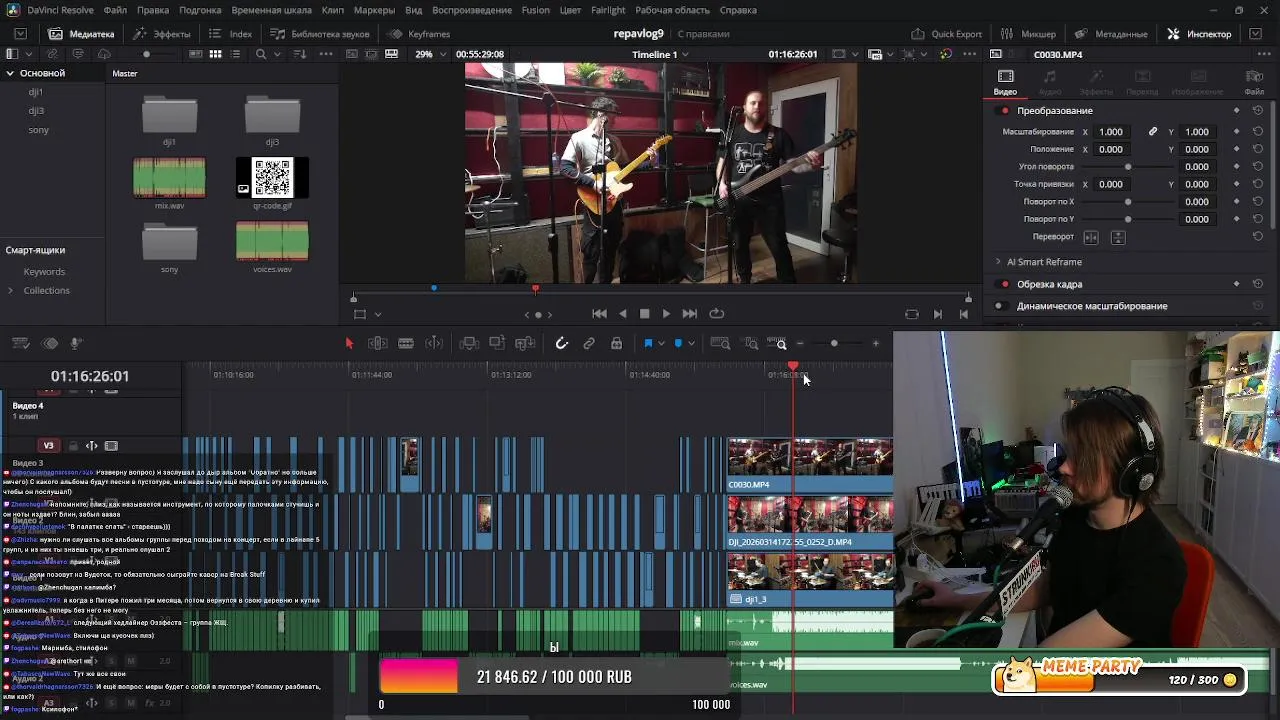The width and height of the screenshot is (1280, 720).
Task: Select Dynamic Trim mode icon
Action: pyautogui.click(x=434, y=343)
